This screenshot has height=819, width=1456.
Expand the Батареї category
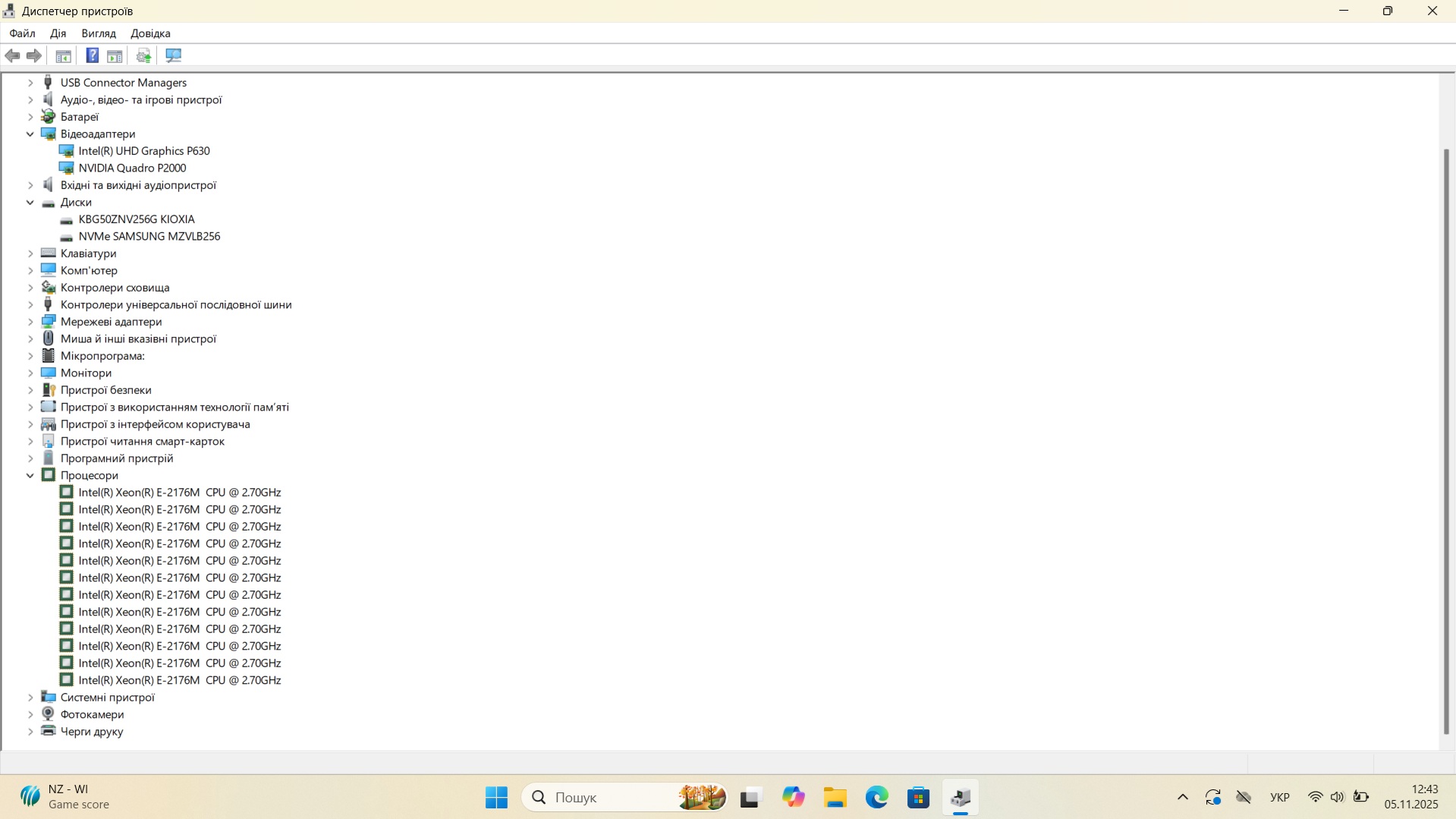pos(30,117)
